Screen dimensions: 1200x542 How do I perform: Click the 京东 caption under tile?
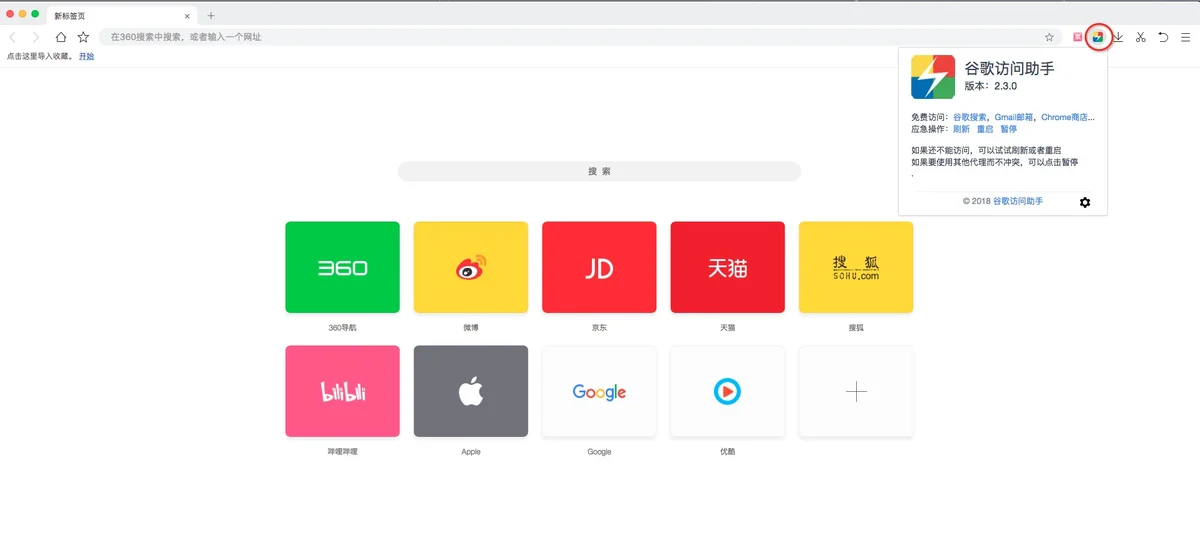599,327
